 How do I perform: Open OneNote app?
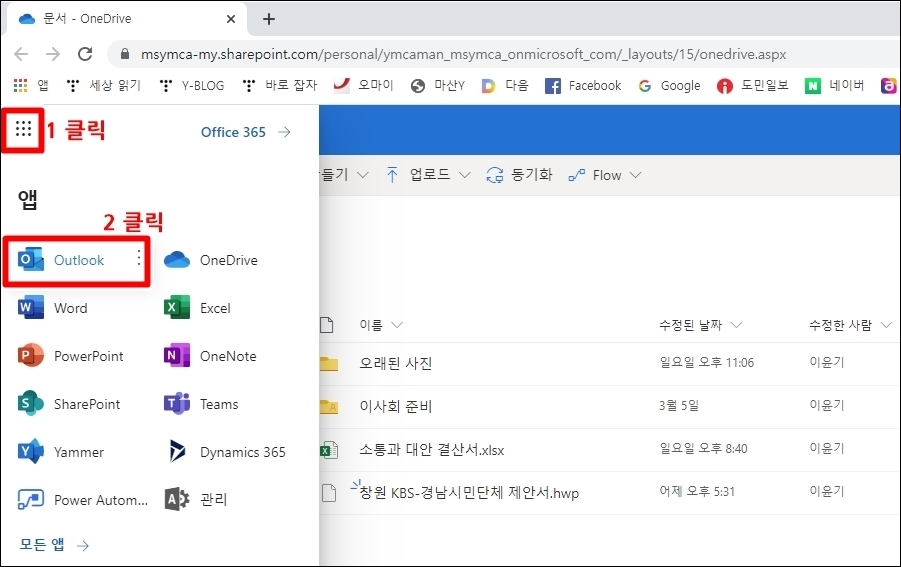(210, 356)
